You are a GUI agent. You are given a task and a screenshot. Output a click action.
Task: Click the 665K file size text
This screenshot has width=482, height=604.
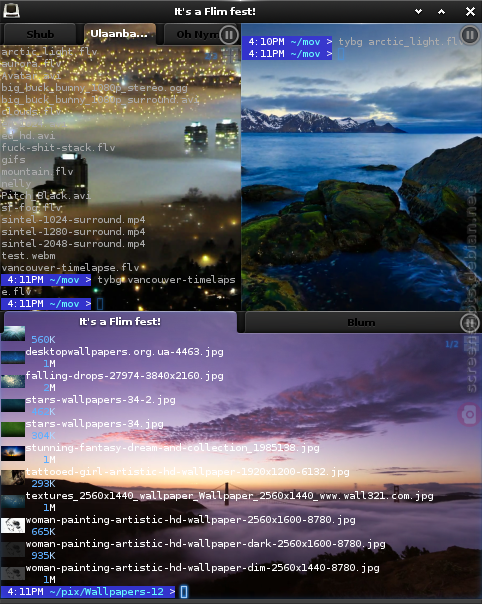43,532
